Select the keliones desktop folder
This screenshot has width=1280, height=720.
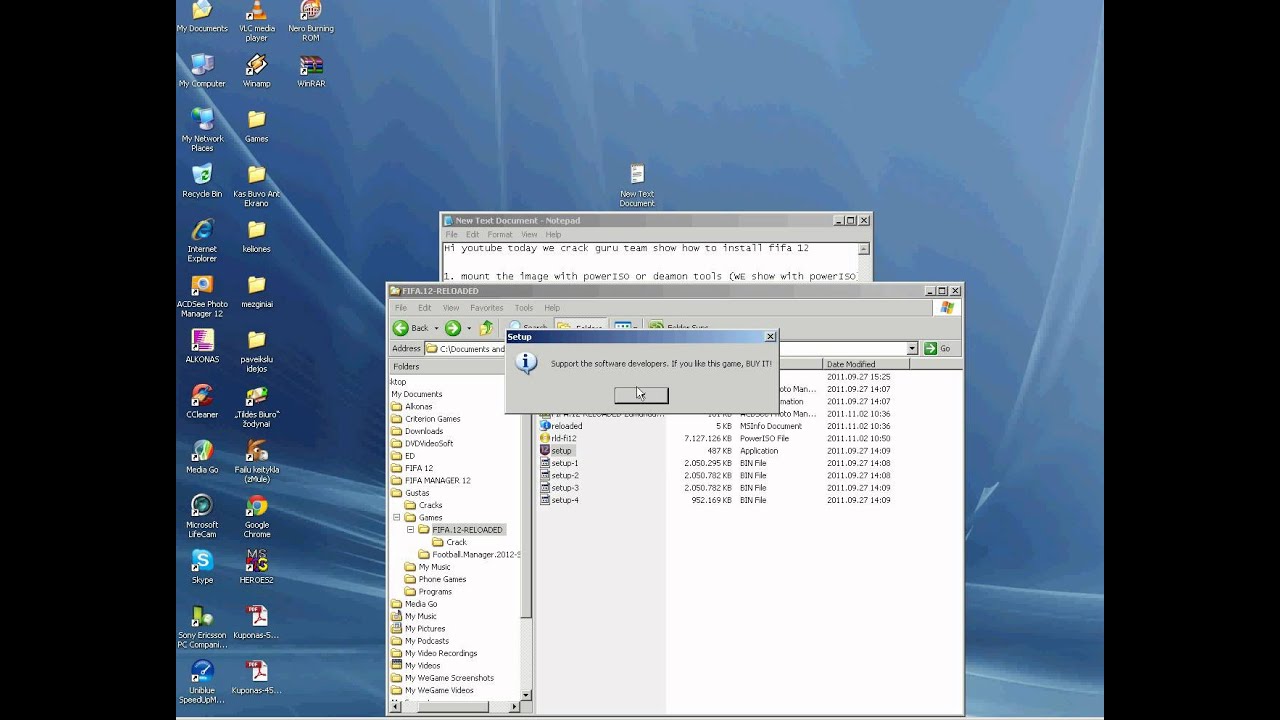tap(257, 236)
